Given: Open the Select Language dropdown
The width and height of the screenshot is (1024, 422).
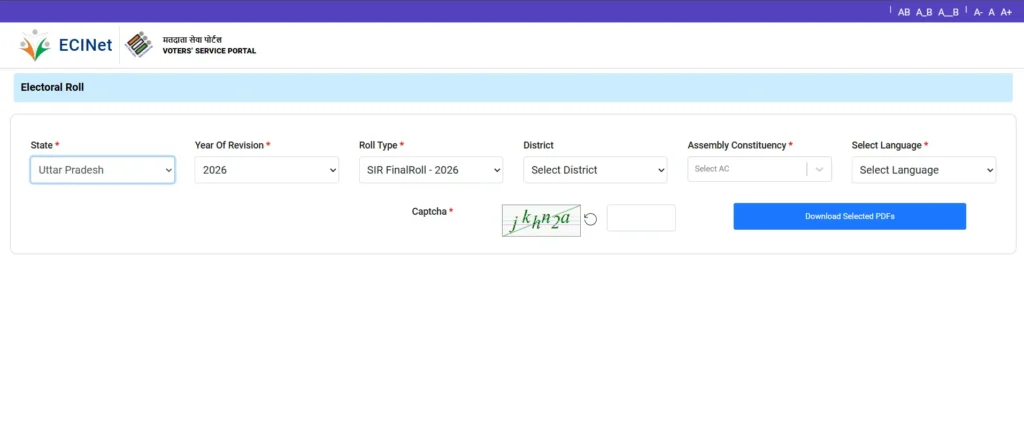Looking at the screenshot, I should 923,170.
